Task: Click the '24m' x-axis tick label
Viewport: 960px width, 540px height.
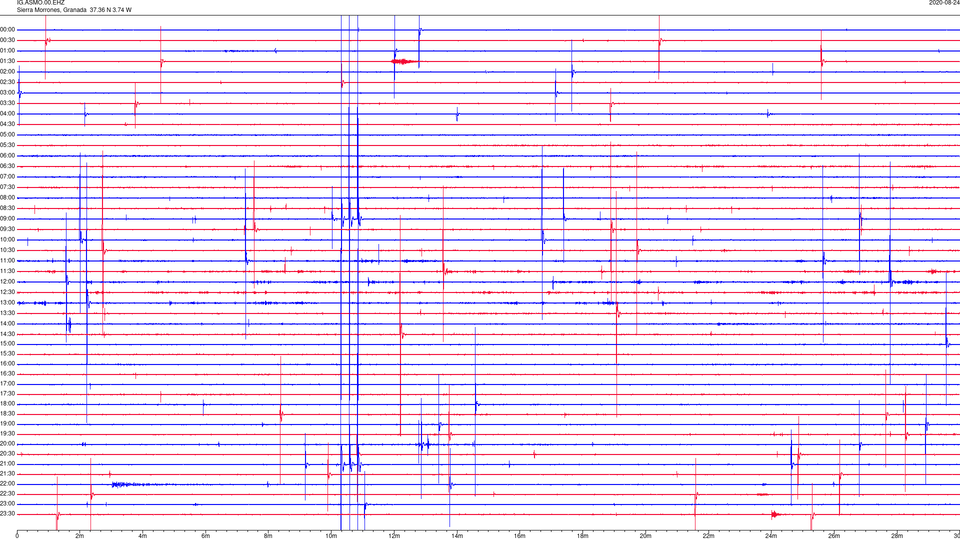Action: tap(771, 536)
